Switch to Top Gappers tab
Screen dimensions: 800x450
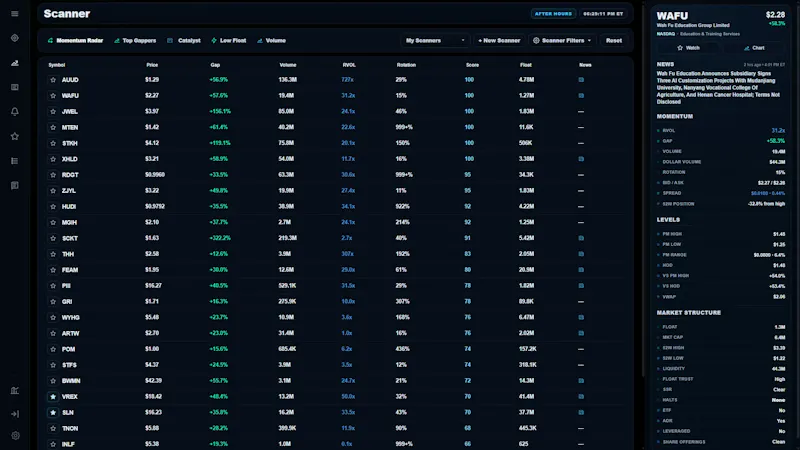(135, 40)
